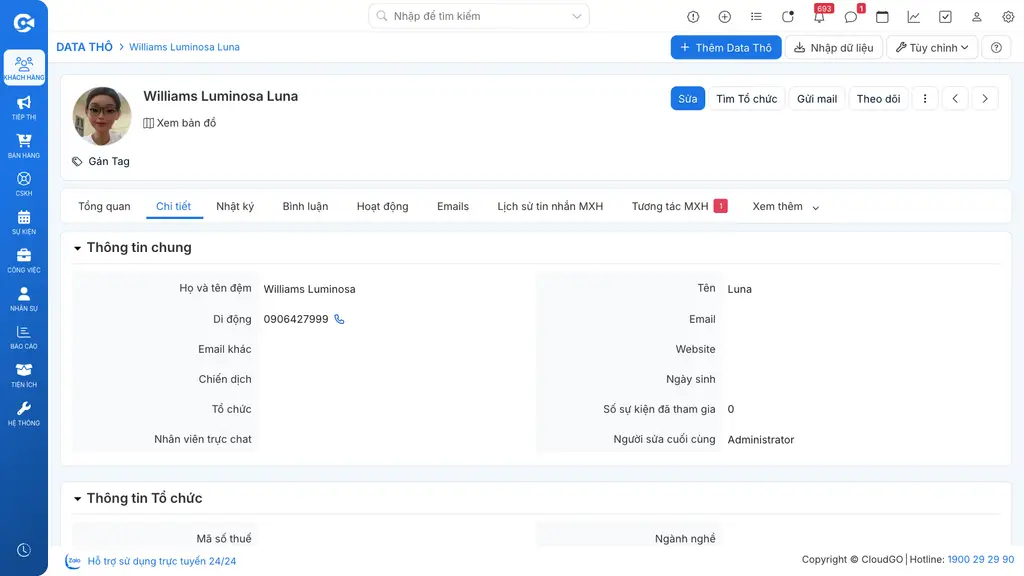Open notifications bell with 693 badge
The image size is (1024, 576).
(x=820, y=16)
